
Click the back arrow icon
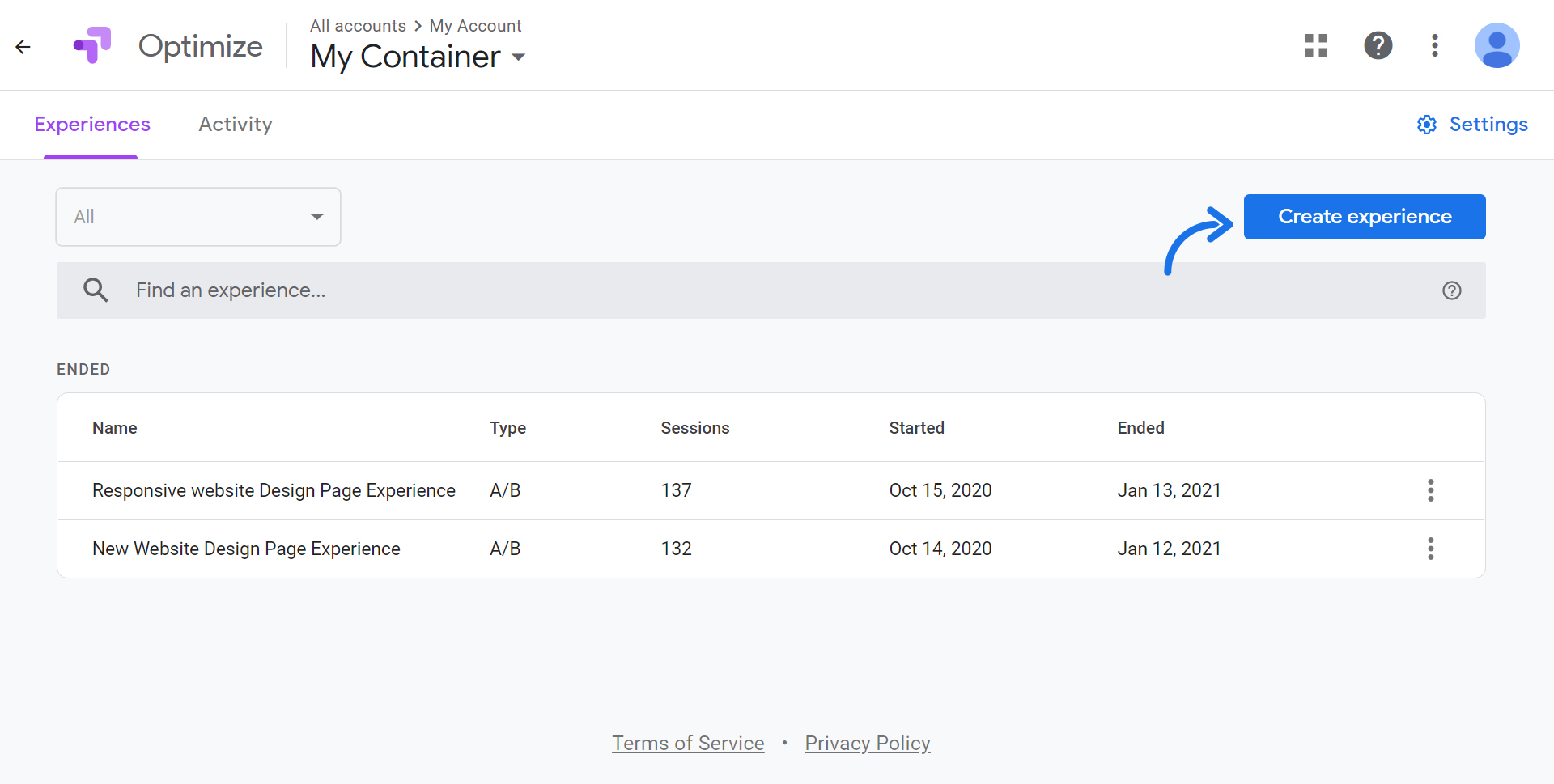coord(23,47)
